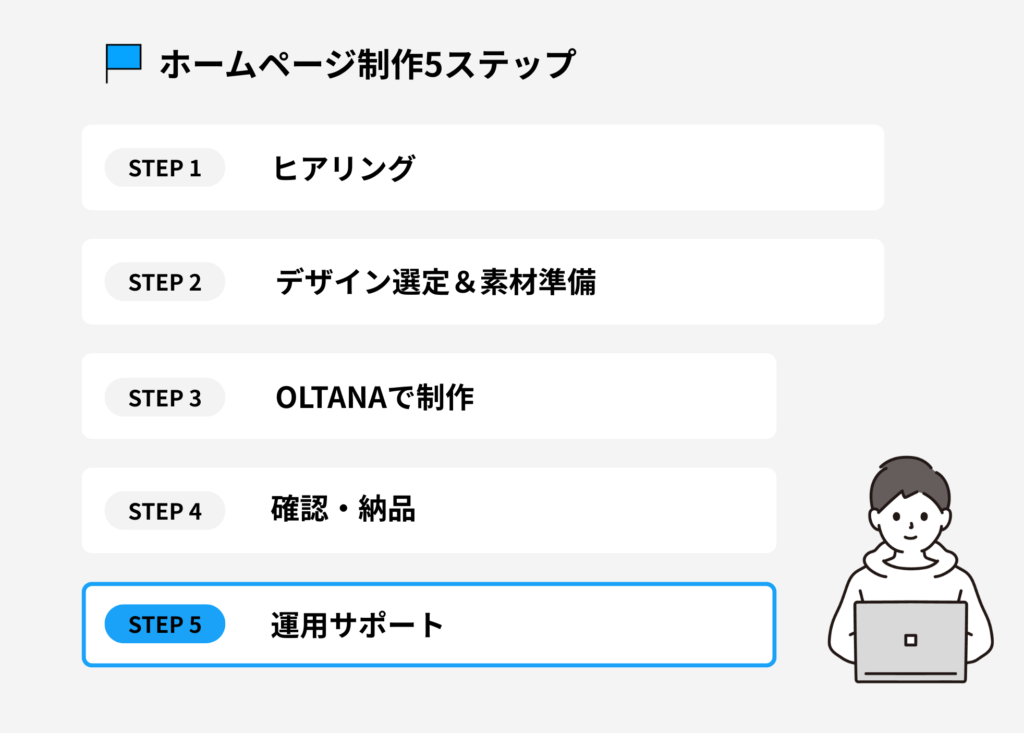
Task: Click the ホームページ制作5ステップ heading
Action: click(367, 64)
